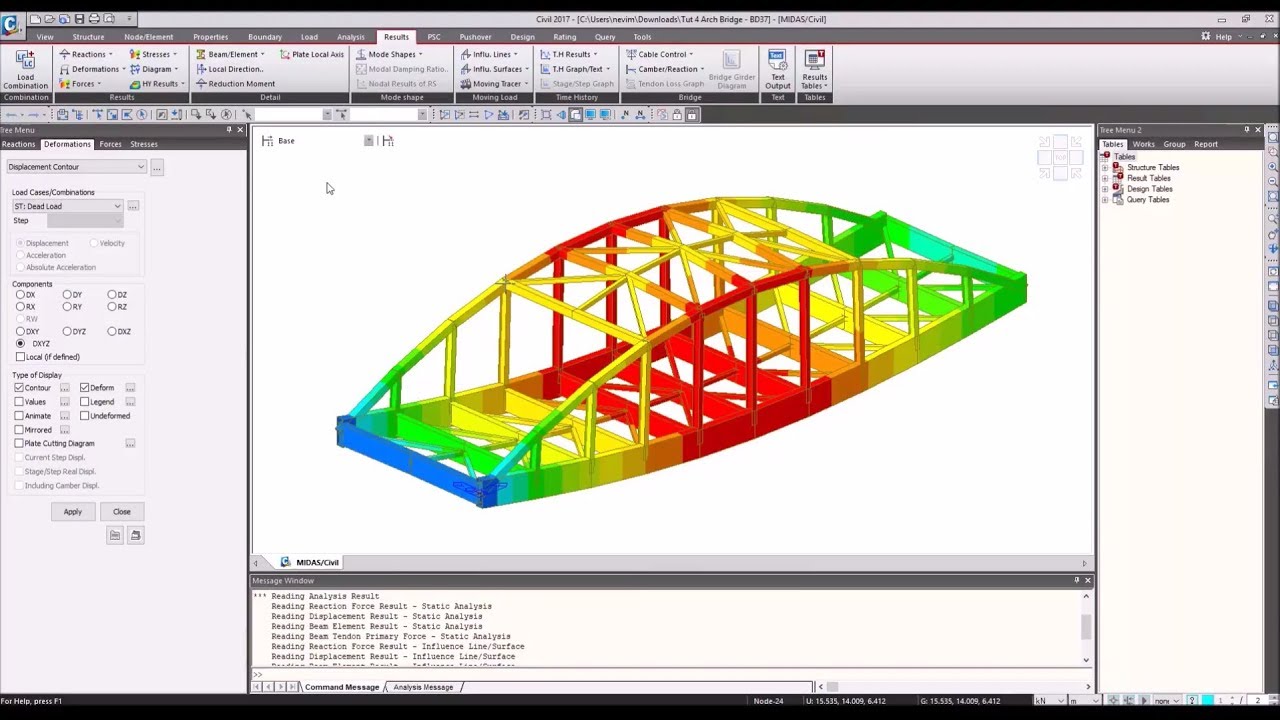
Task: Click Text Output icon
Action: (x=778, y=69)
